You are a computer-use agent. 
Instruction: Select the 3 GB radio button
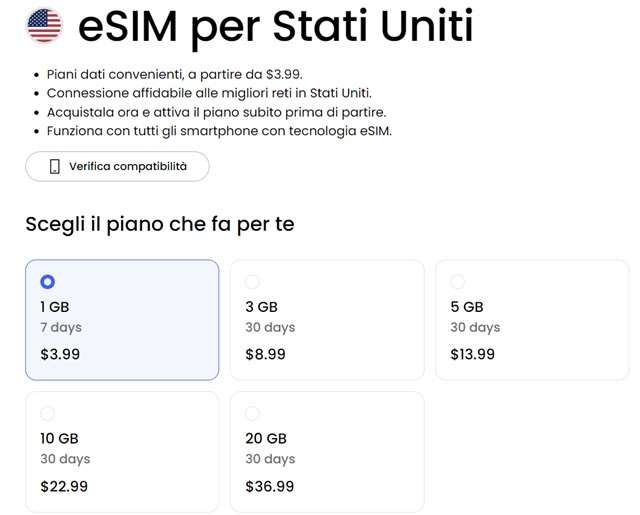252,282
